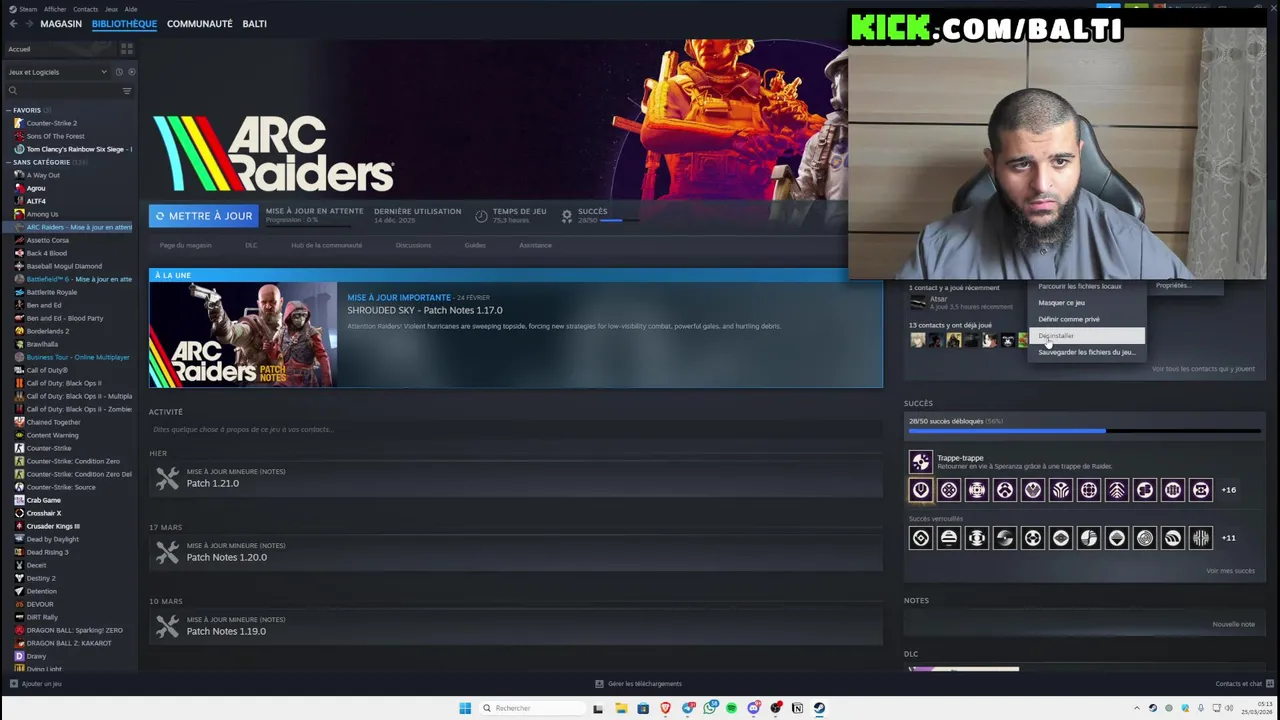Switch to the COMMUNAUTÉ tab
The width and height of the screenshot is (1280, 720).
pos(200,24)
